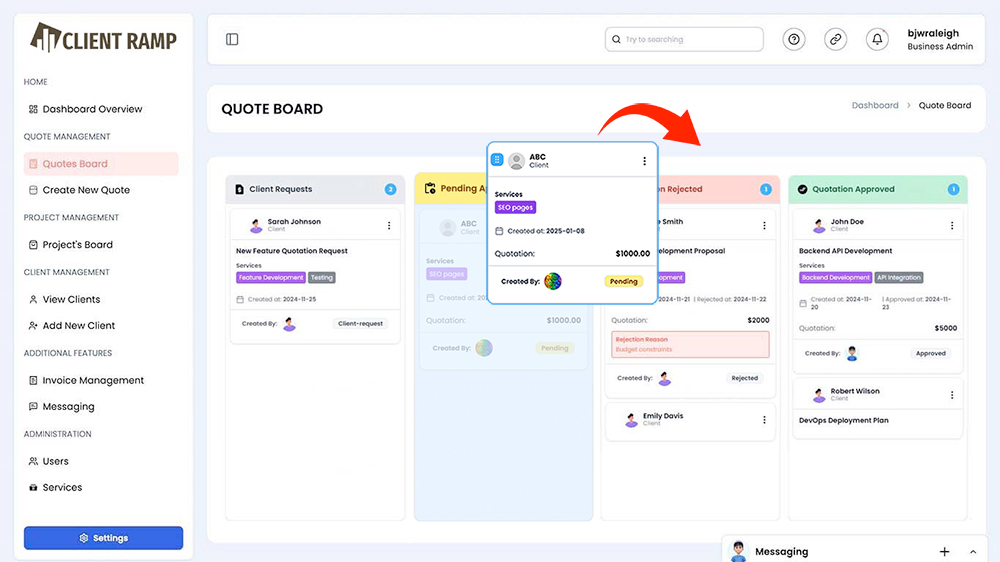Click Messaging panel avatar
The height and width of the screenshot is (562, 1000).
click(739, 551)
